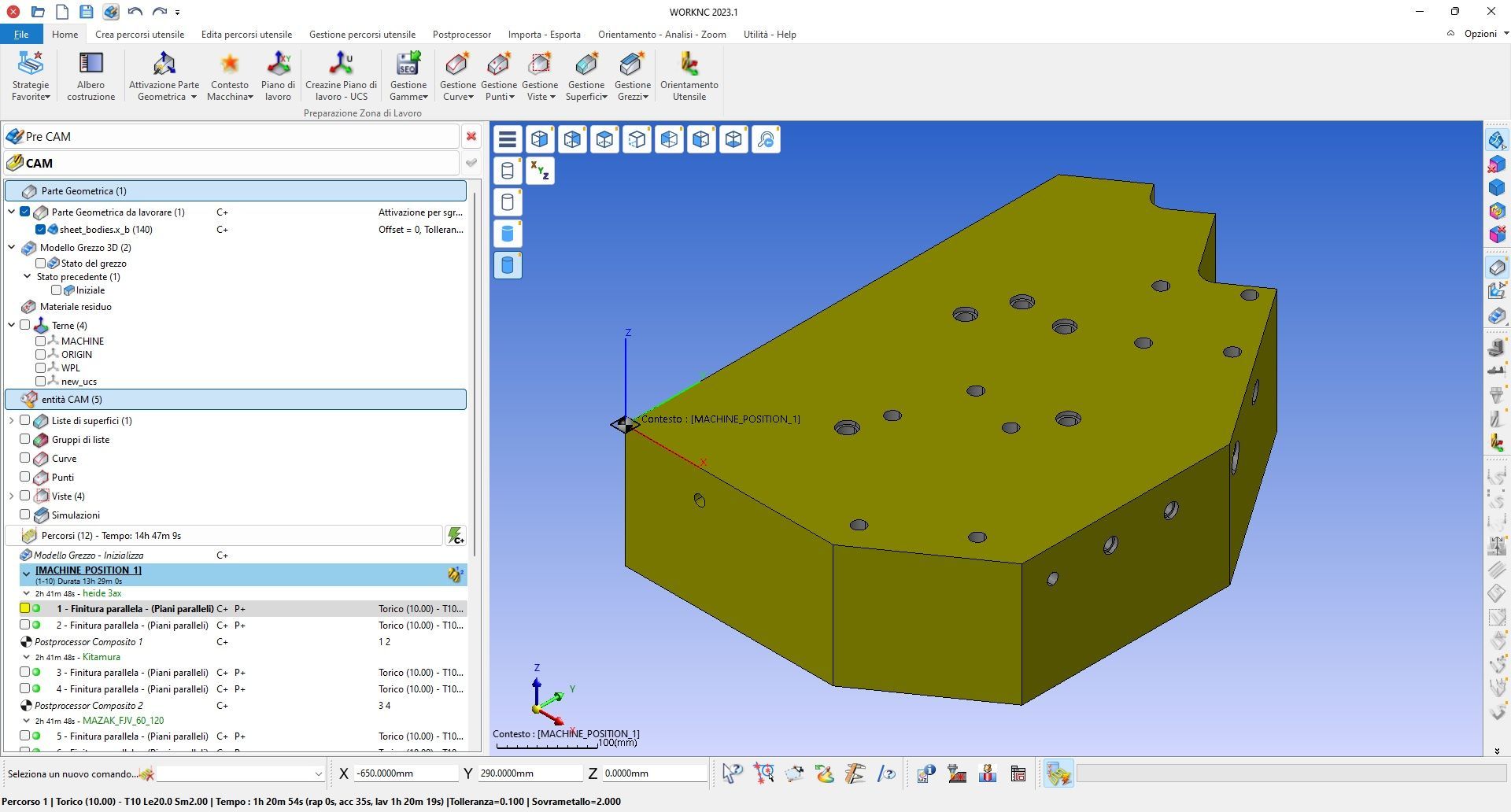Toggle the MACHINE terna checkbox

(41, 341)
